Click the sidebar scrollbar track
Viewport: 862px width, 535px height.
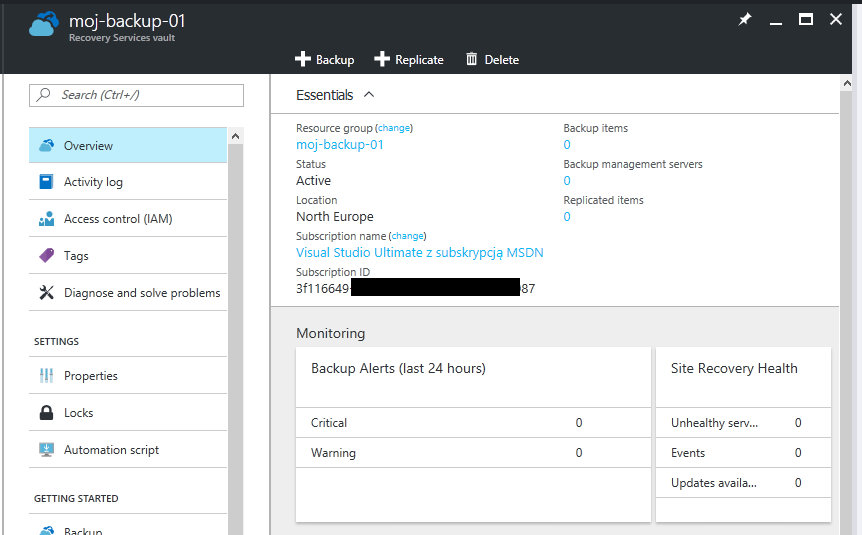tap(235, 339)
